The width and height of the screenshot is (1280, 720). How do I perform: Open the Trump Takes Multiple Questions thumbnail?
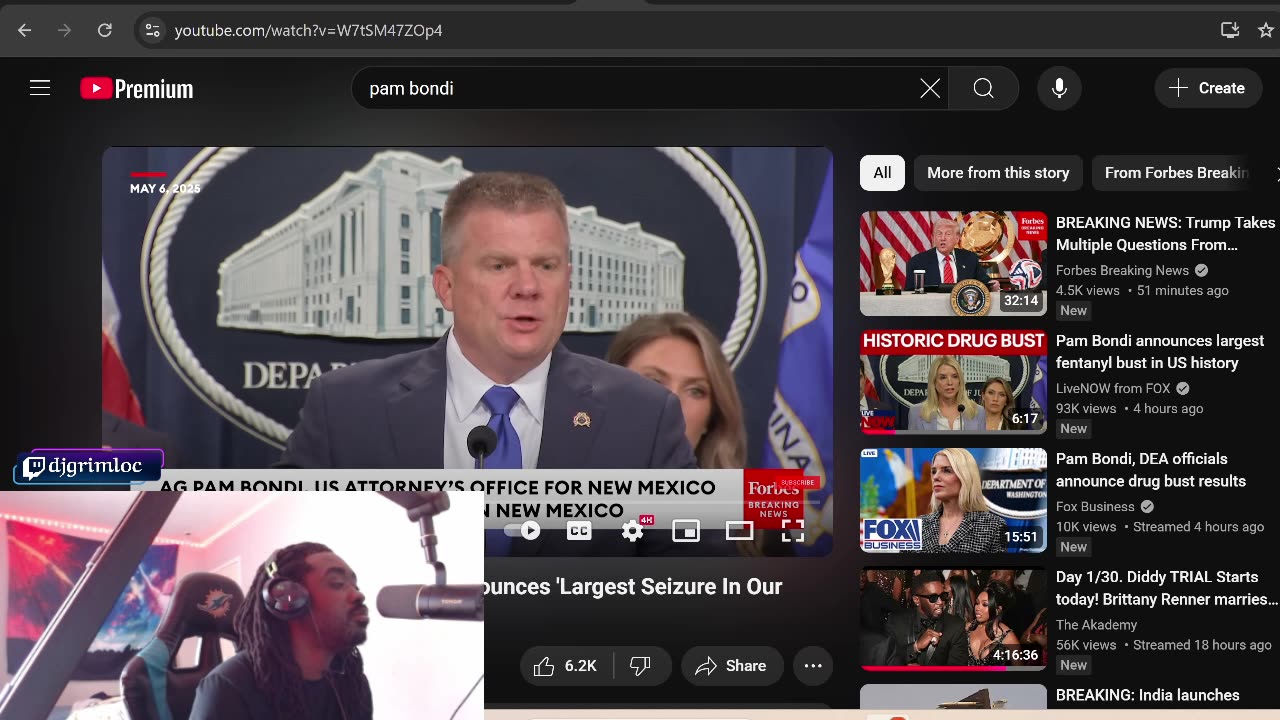pyautogui.click(x=953, y=263)
